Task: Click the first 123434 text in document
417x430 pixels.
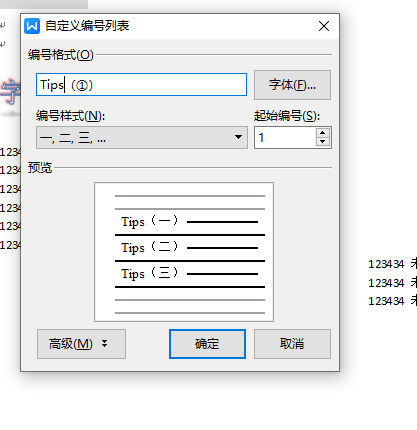Action: 386,264
